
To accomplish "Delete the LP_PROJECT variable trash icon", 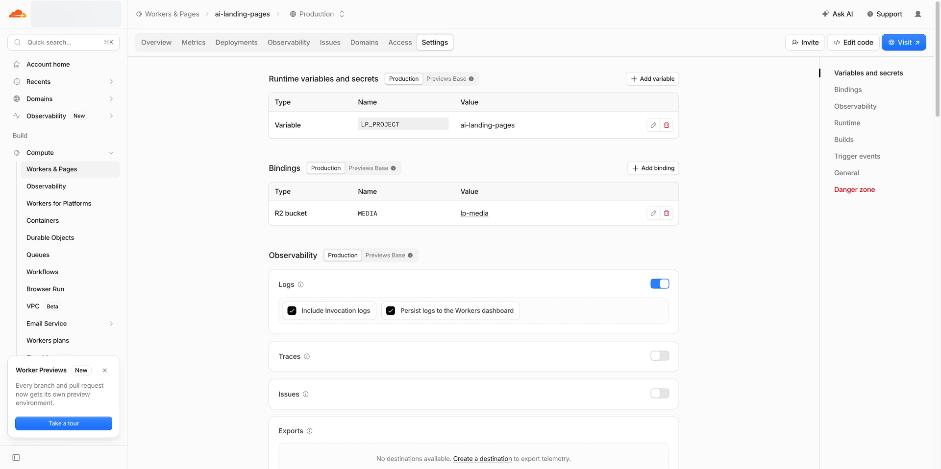I will click(x=666, y=125).
